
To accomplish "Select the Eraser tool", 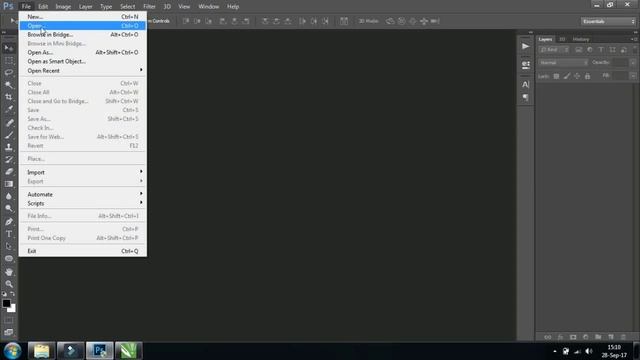I will pos(9,171).
